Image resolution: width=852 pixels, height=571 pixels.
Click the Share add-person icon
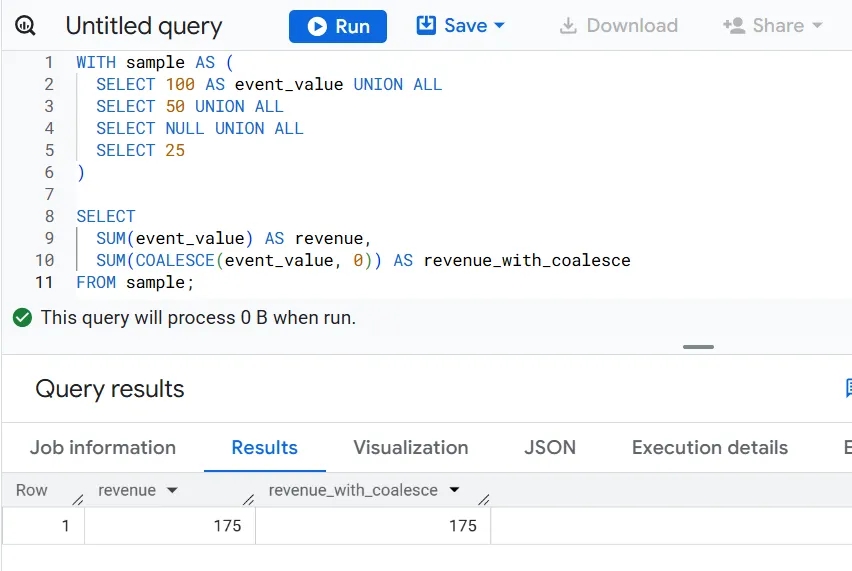734,26
